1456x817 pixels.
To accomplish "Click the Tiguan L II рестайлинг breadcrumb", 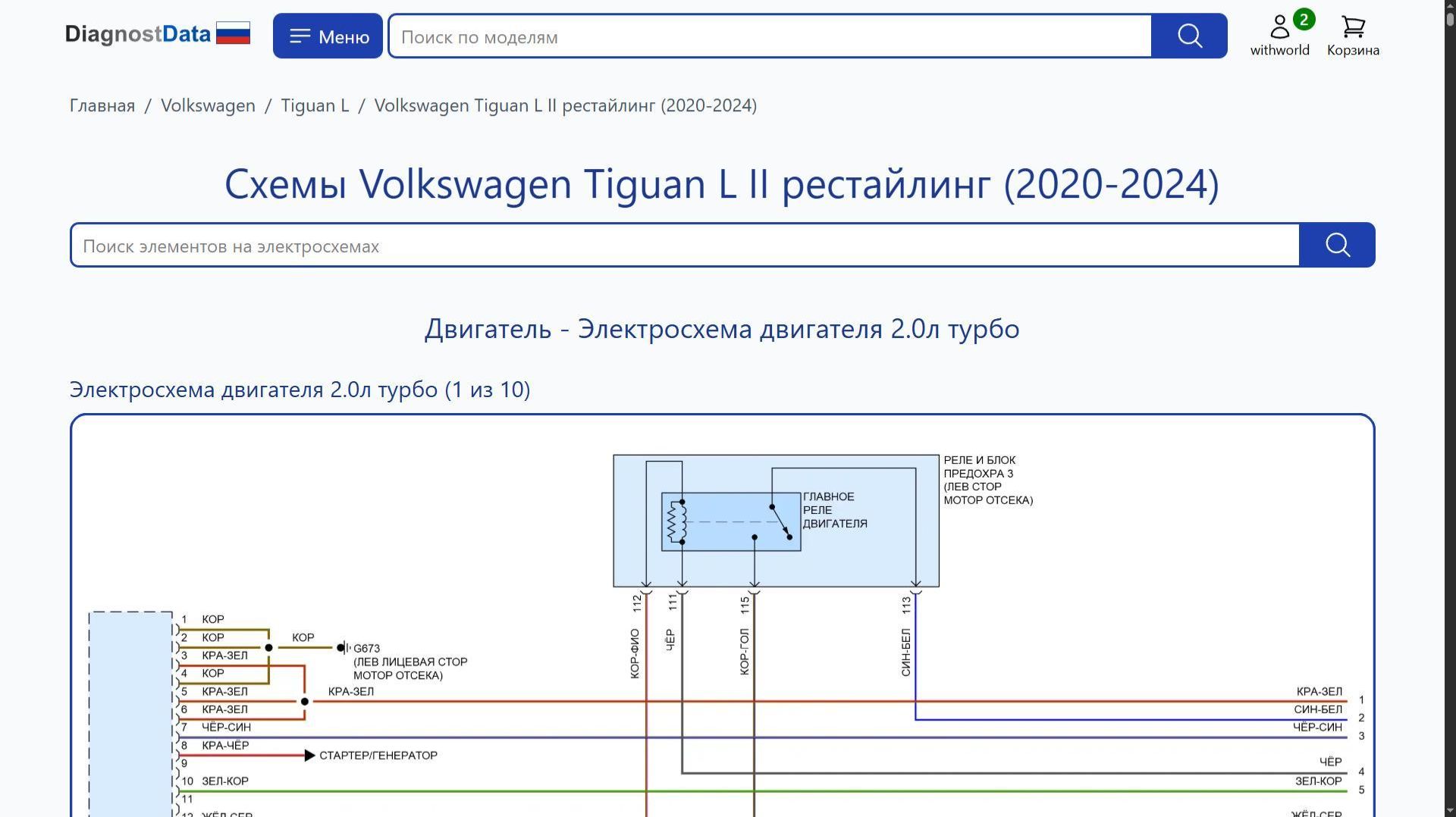I will coord(566,105).
